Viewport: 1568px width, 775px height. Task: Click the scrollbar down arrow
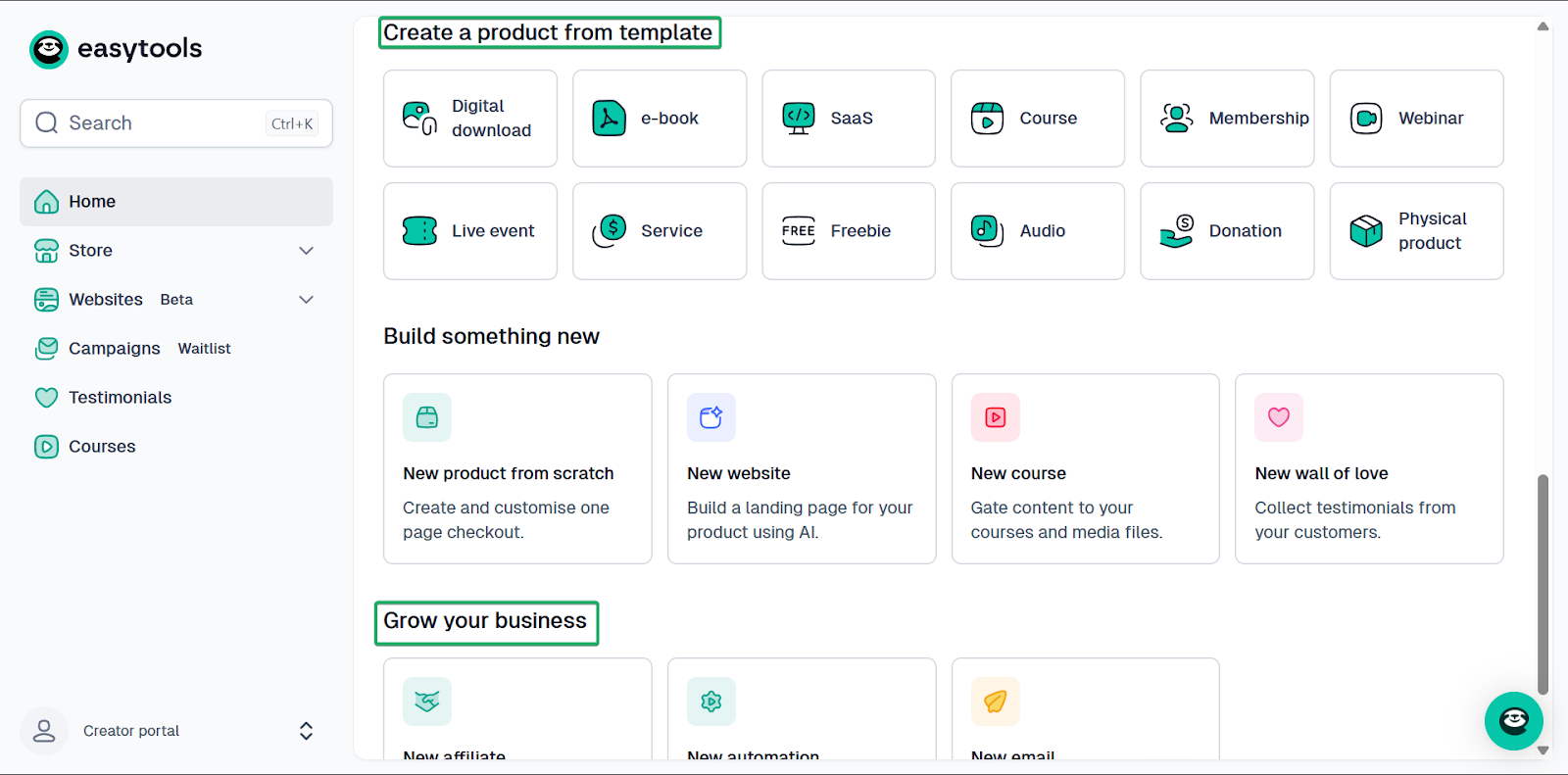(1543, 751)
